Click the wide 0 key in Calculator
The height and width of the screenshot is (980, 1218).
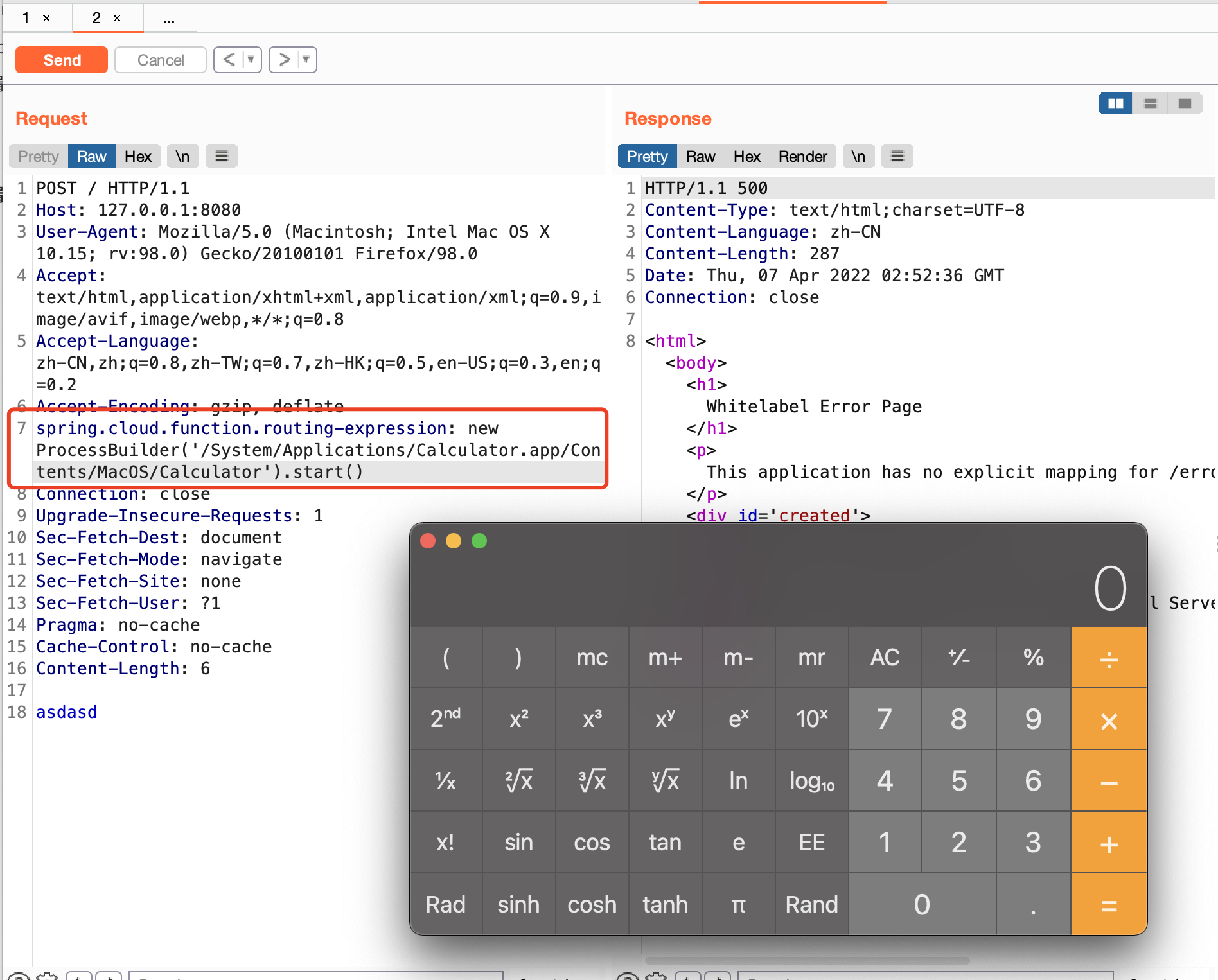click(922, 904)
